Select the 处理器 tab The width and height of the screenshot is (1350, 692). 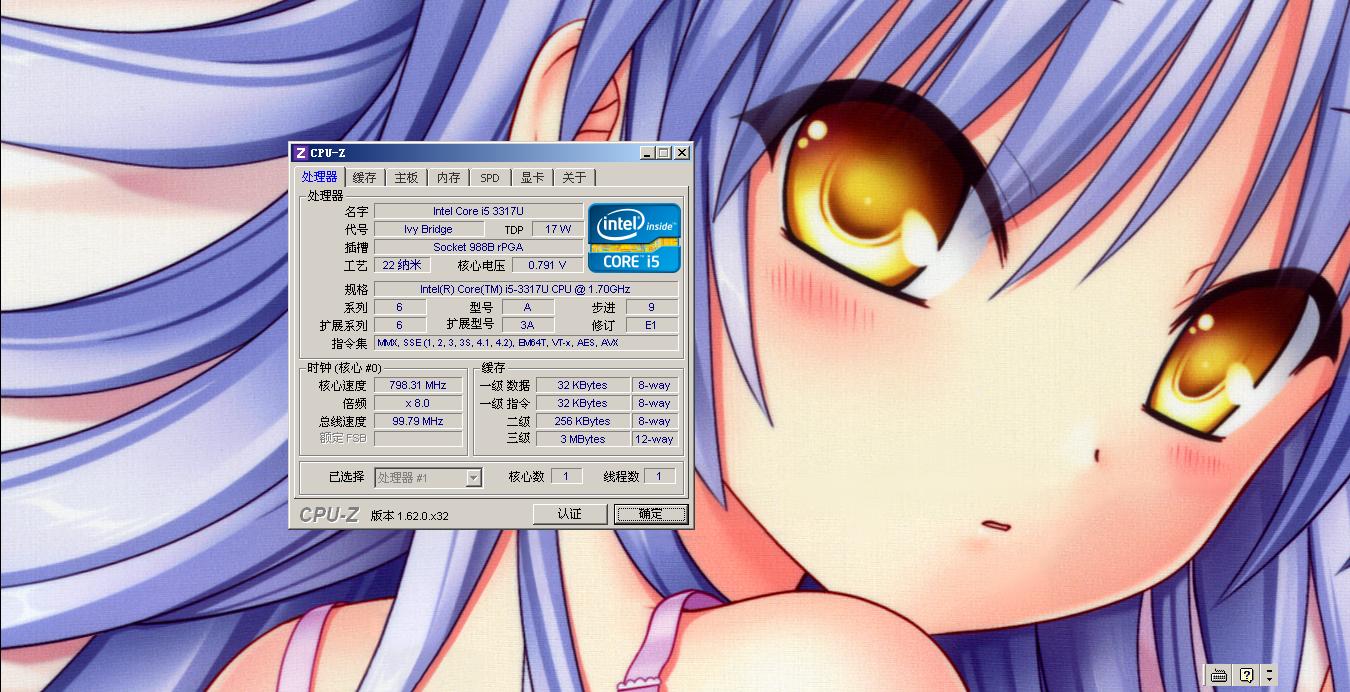320,177
